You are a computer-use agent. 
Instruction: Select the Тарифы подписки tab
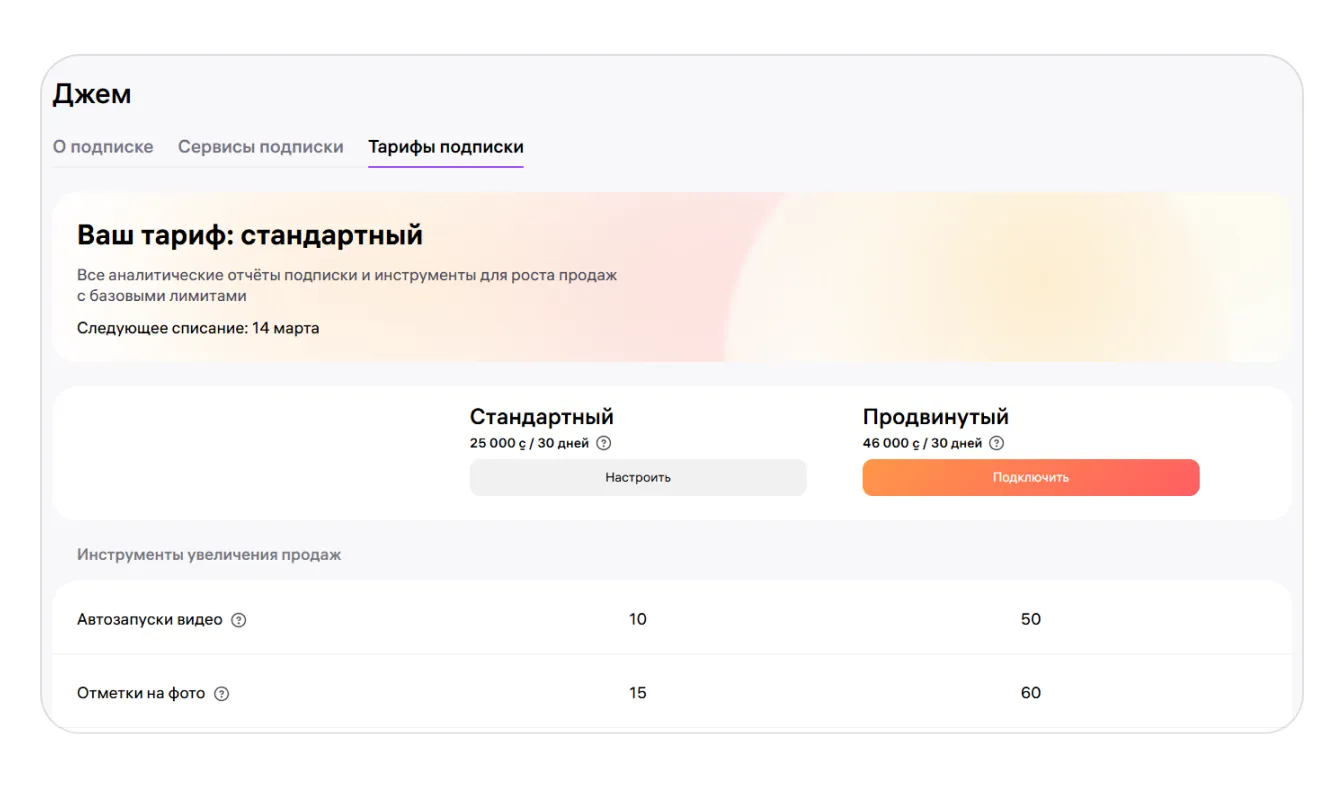445,147
